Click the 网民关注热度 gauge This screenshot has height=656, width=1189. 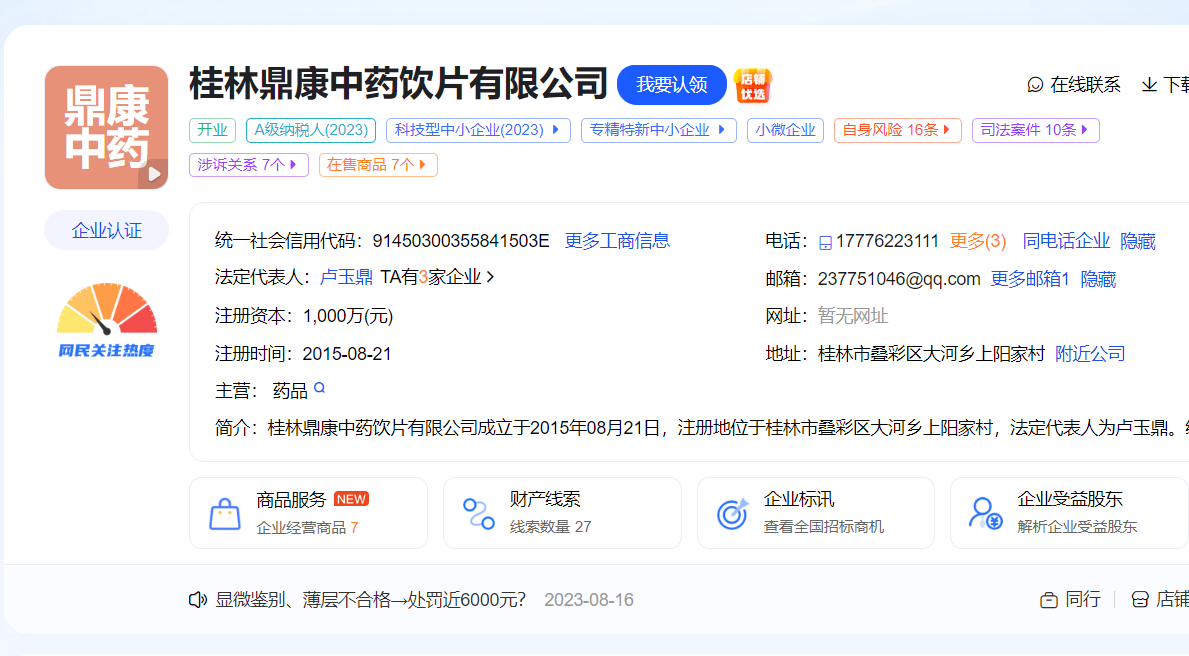click(107, 320)
